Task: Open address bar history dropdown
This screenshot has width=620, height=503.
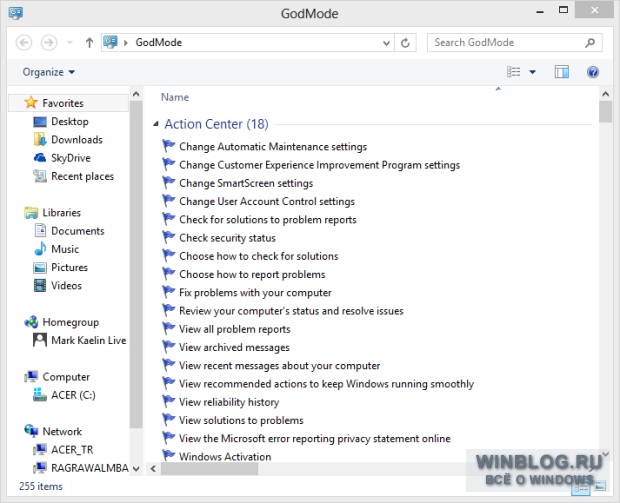Action: point(386,43)
